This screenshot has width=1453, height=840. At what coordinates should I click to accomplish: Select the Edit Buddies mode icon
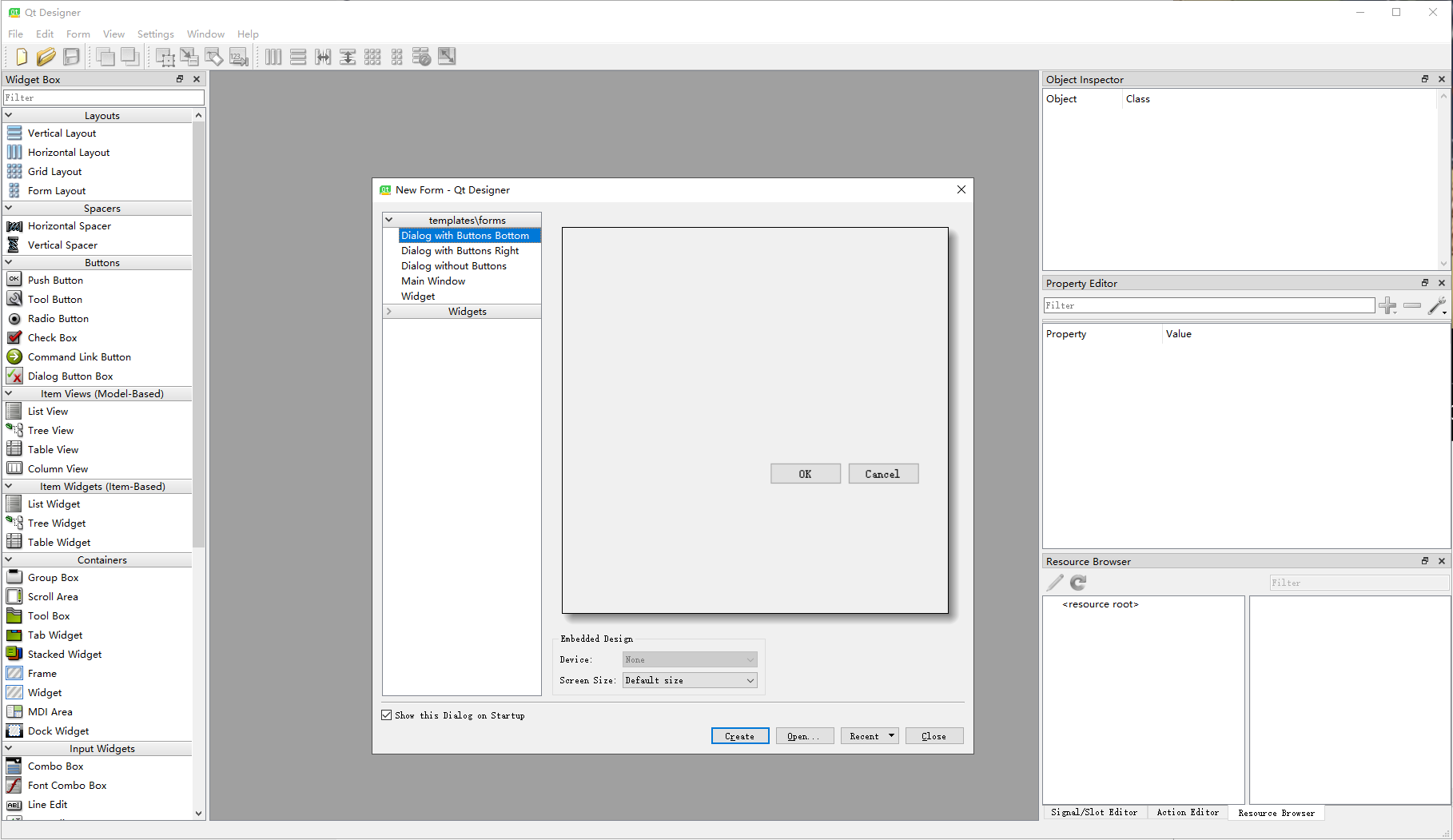(214, 57)
